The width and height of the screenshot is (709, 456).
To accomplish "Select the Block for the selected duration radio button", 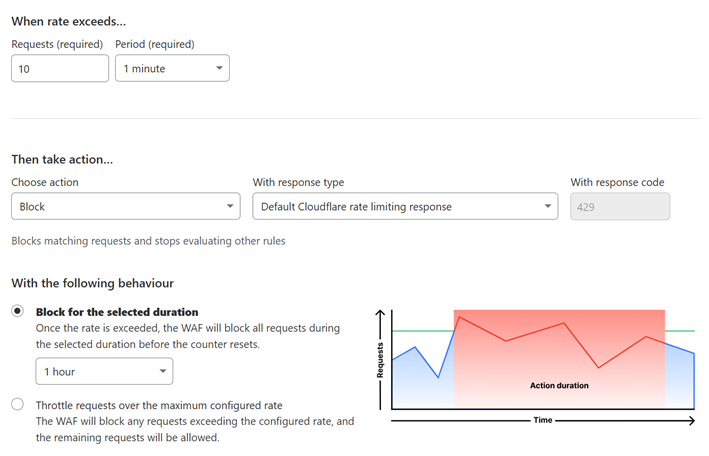I will tap(18, 312).
